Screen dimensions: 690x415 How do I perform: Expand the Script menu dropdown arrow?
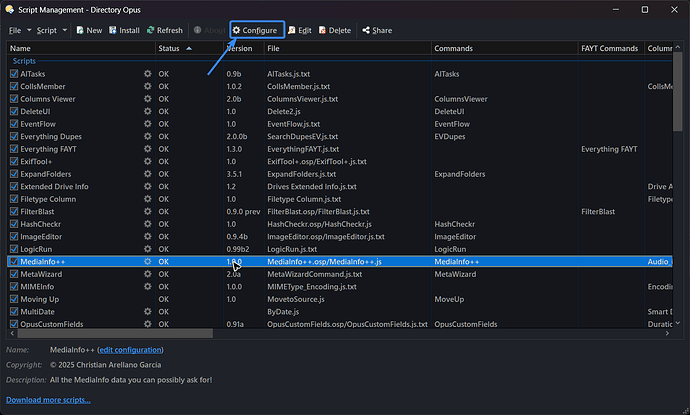[65, 30]
